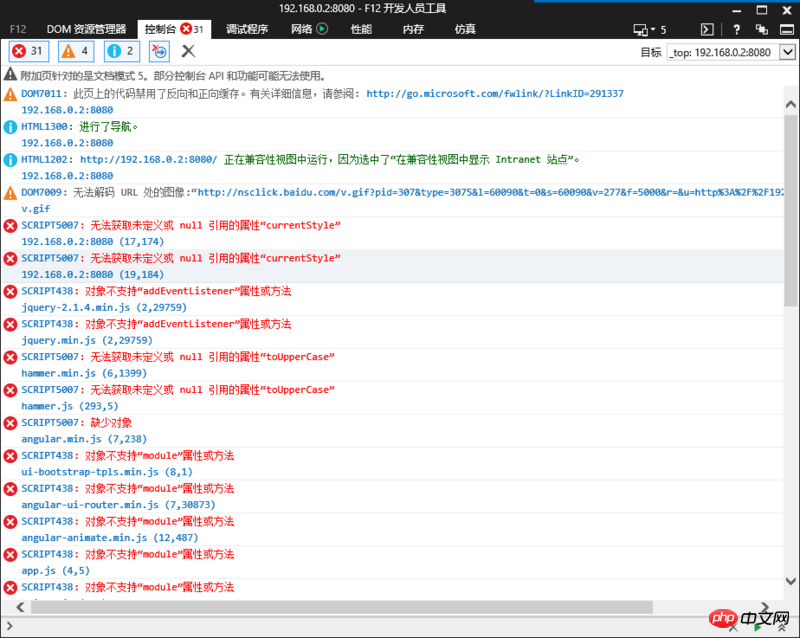The image size is (800, 638).
Task: Switch to the DOM 资源管理器 tab
Action: coord(86,29)
